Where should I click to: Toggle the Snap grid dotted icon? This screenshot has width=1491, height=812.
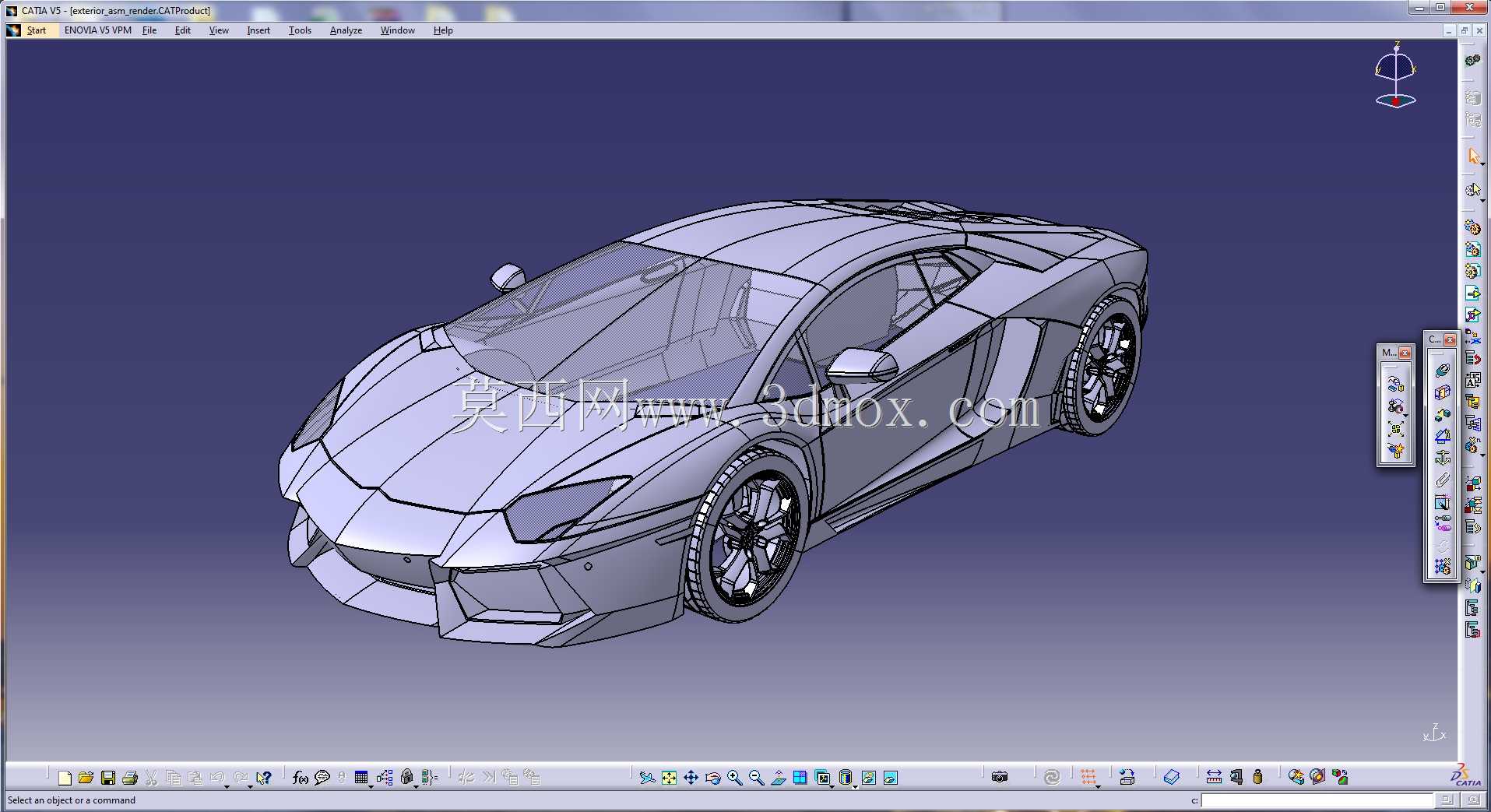click(x=1088, y=777)
